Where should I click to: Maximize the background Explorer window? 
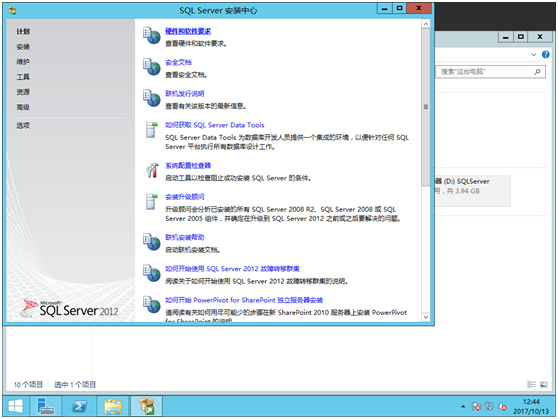point(521,37)
